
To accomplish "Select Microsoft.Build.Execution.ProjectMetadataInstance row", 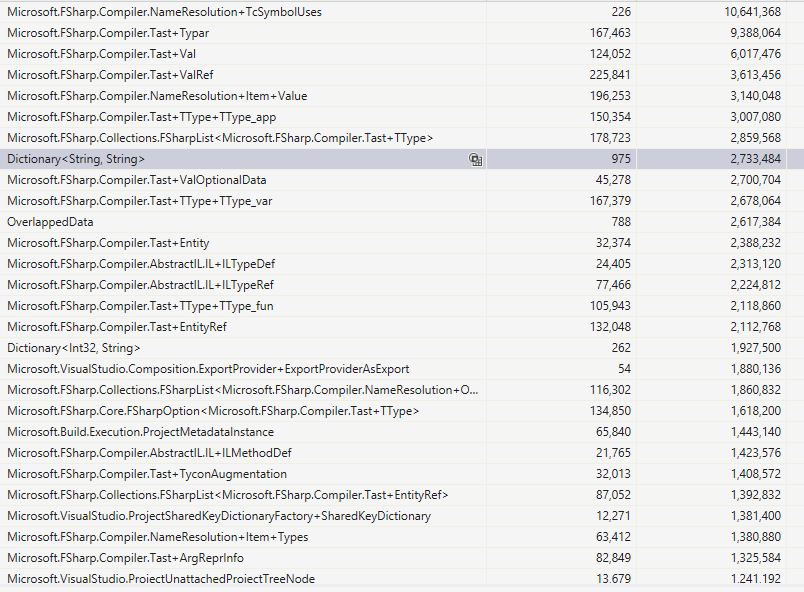I will (402, 432).
